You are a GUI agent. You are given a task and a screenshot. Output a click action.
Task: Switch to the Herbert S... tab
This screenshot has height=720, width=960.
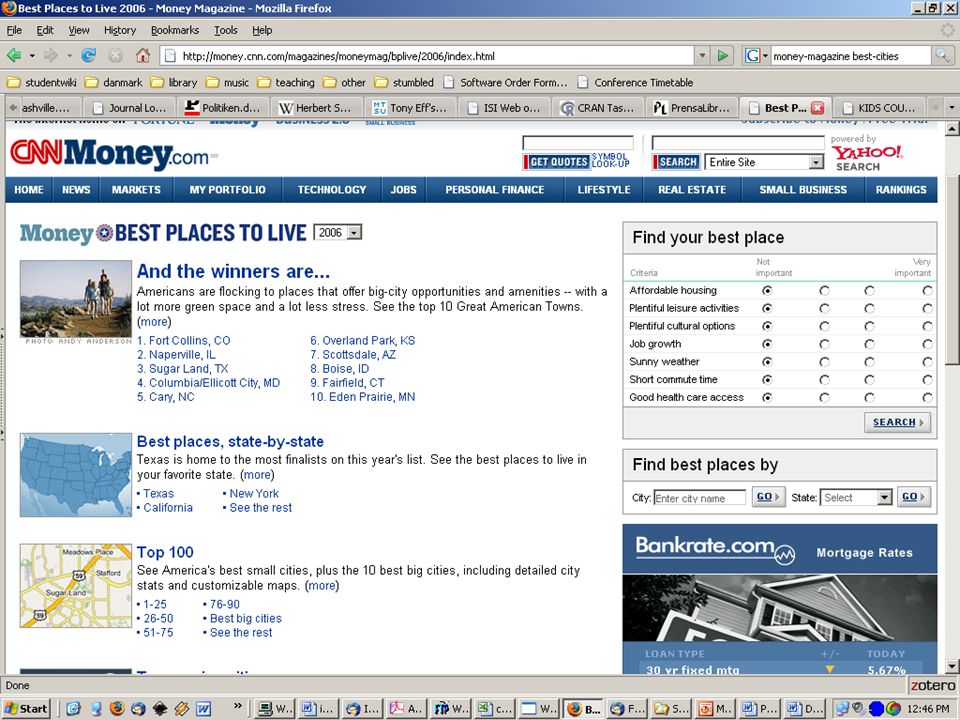pyautogui.click(x=315, y=108)
